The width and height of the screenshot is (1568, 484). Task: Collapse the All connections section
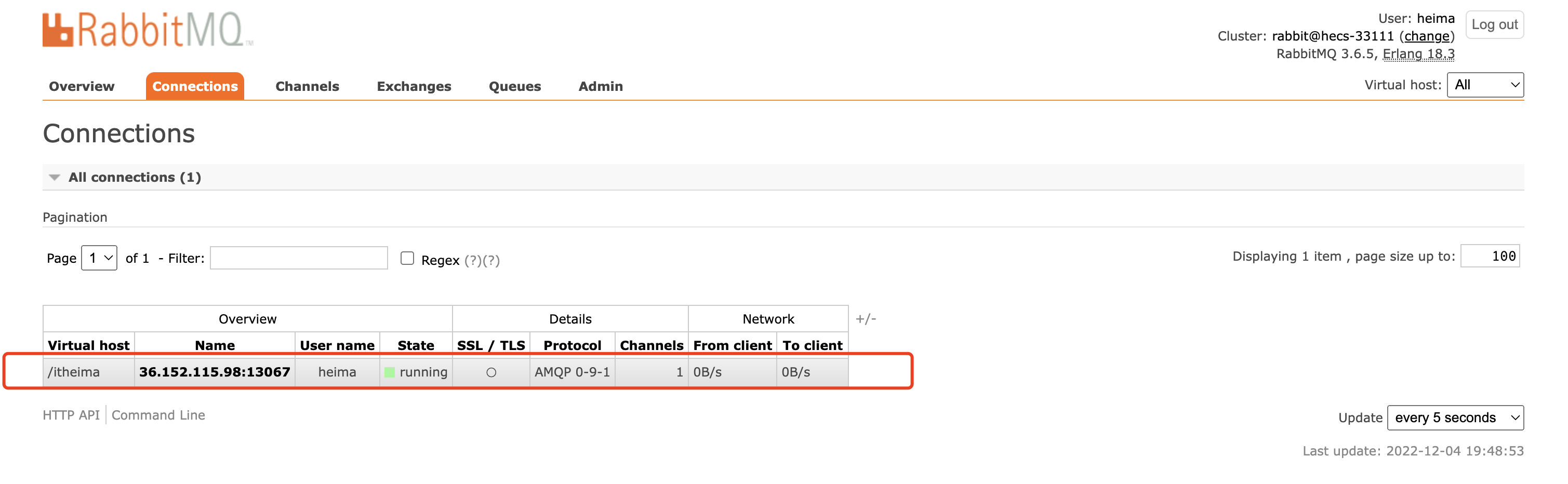pyautogui.click(x=55, y=178)
